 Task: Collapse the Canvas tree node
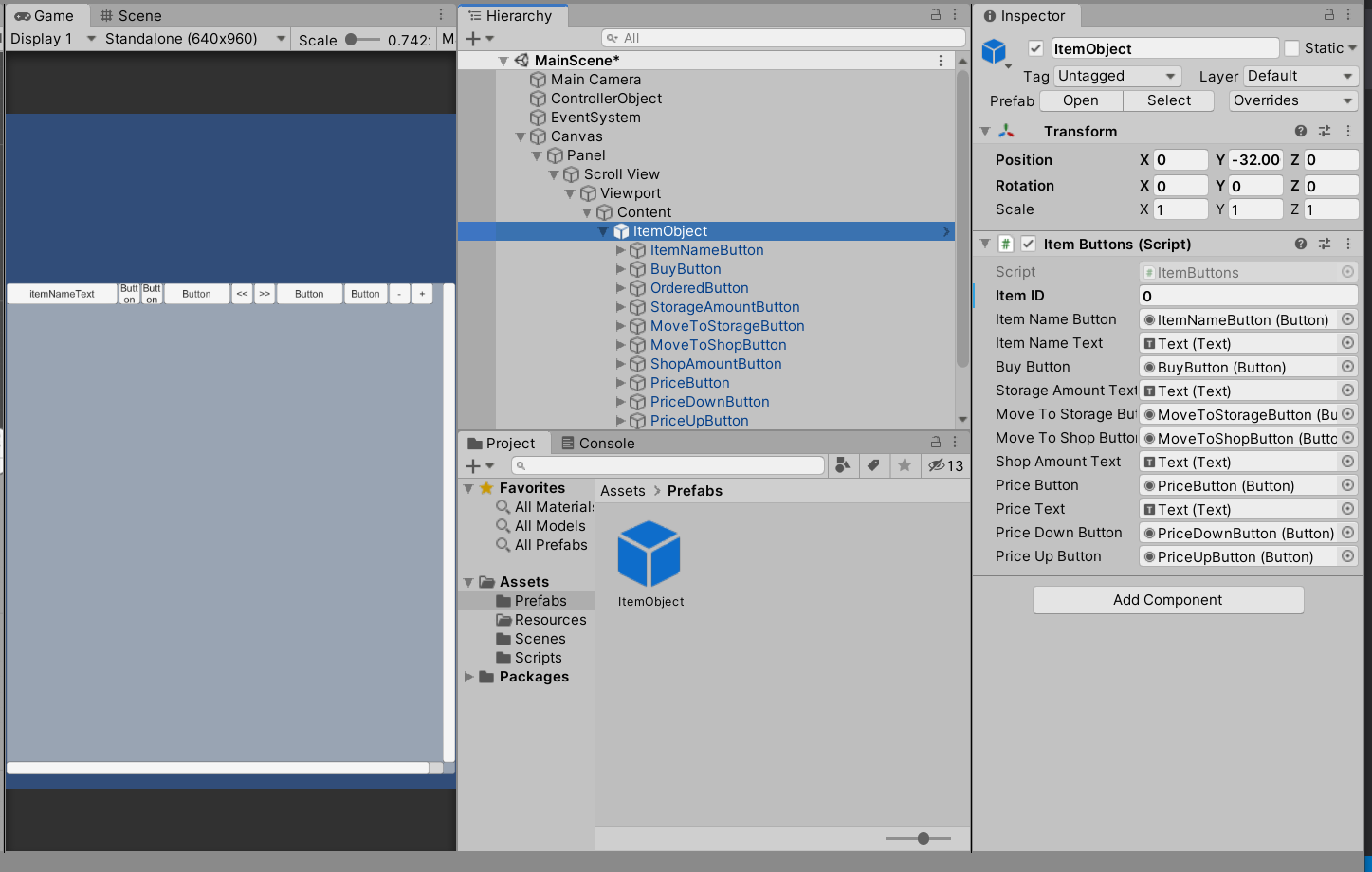pyautogui.click(x=521, y=136)
